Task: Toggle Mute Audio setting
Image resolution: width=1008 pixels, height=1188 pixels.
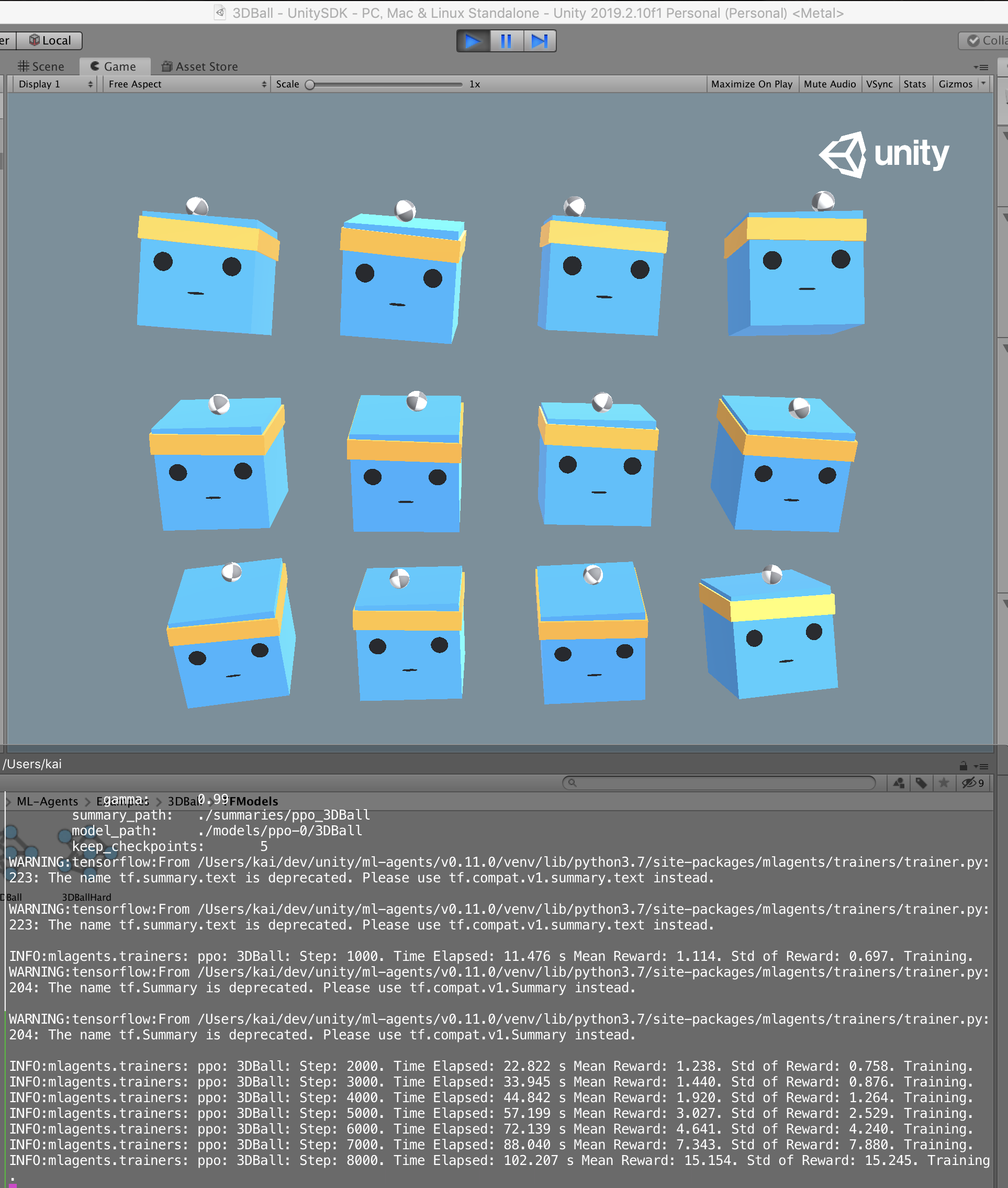Action: (x=829, y=84)
